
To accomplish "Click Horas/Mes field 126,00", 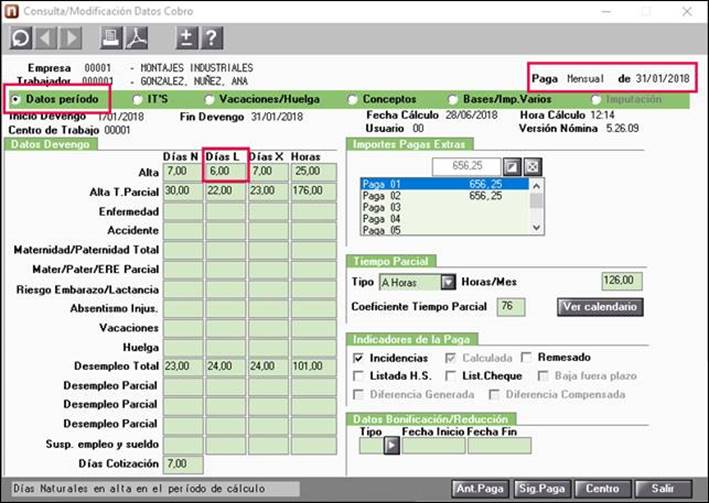I will click(622, 281).
